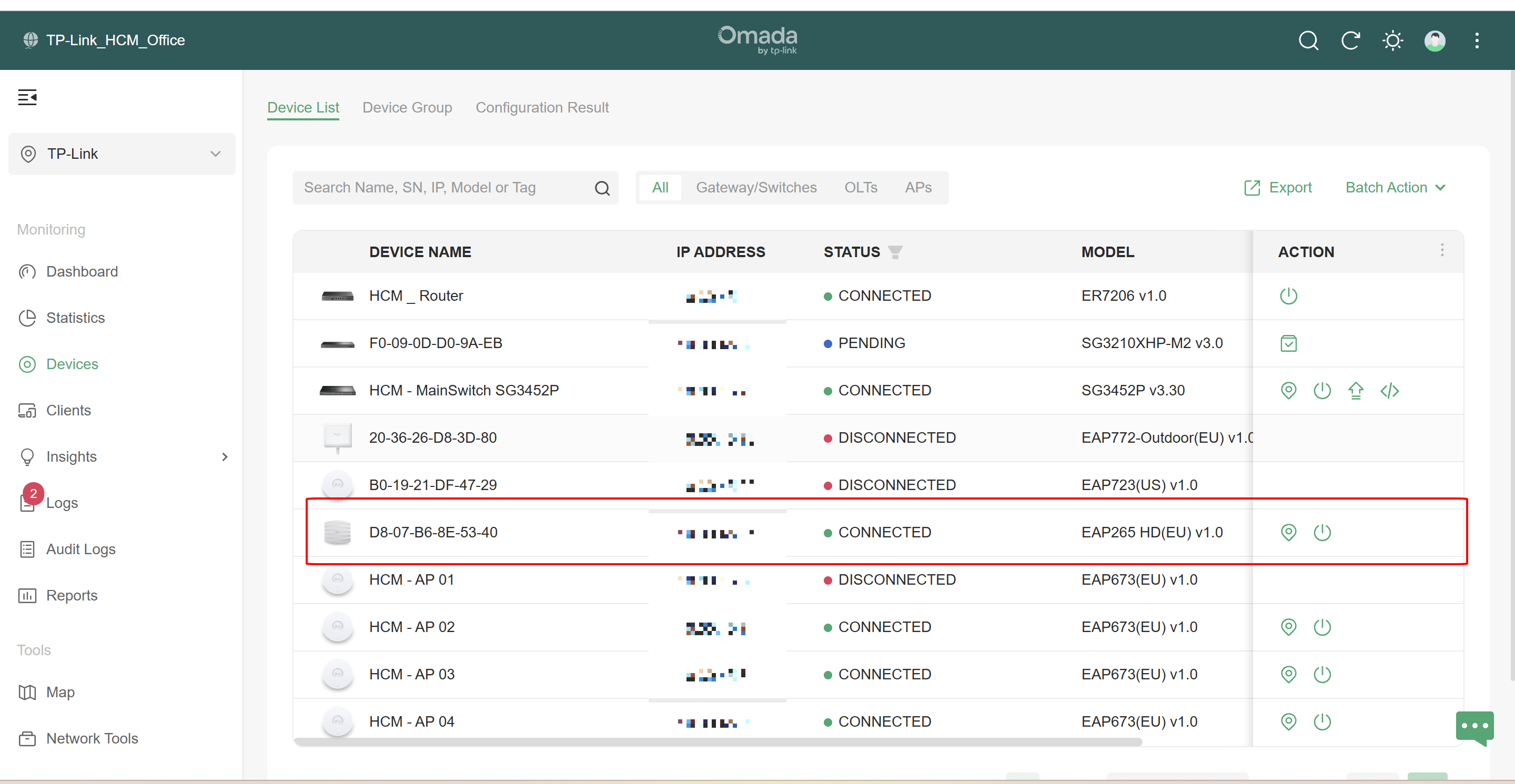Upgrade firmware on HCM - MainSwitch SG3452P
The width and height of the screenshot is (1515, 784).
1356,390
